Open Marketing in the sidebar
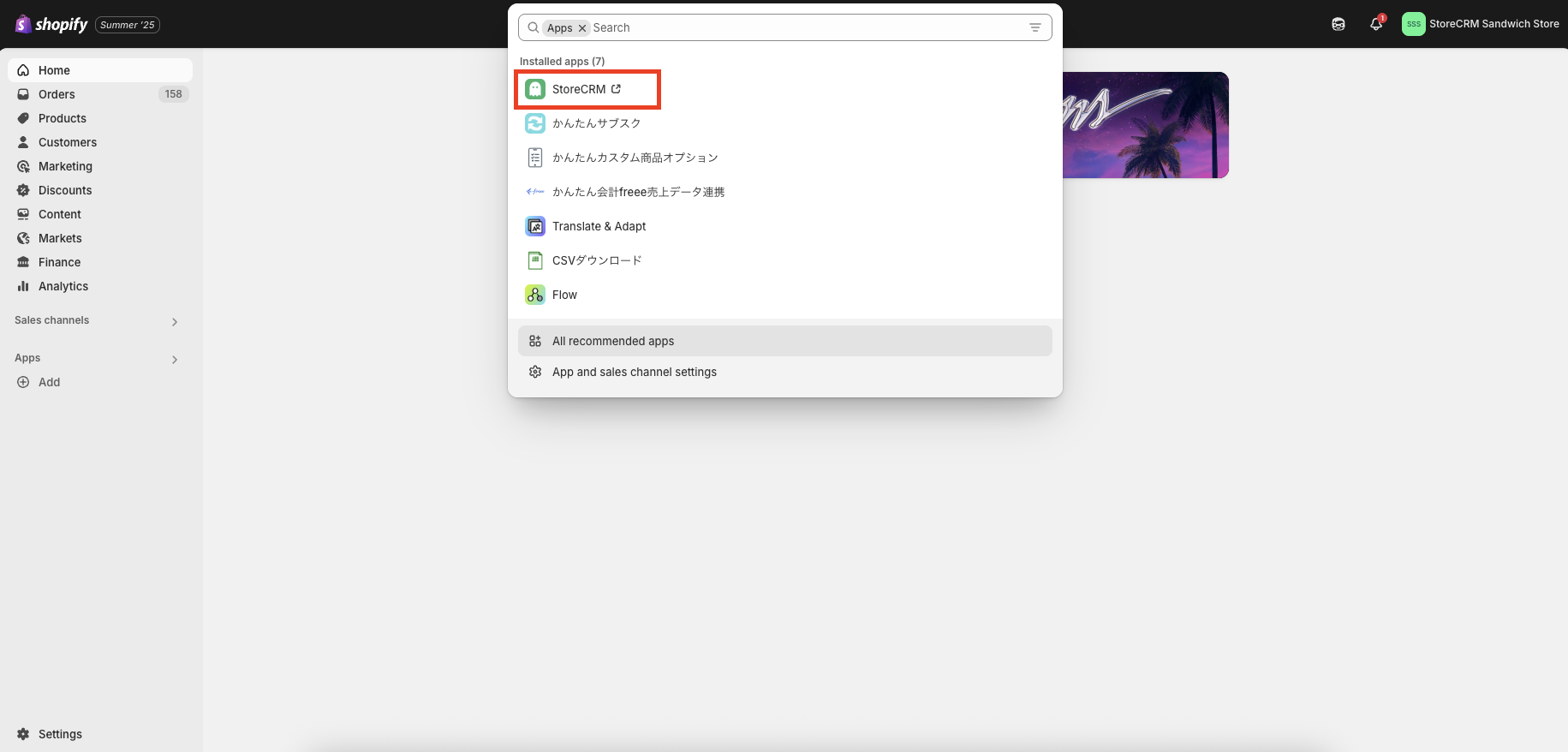This screenshot has height=752, width=1568. 100,166
